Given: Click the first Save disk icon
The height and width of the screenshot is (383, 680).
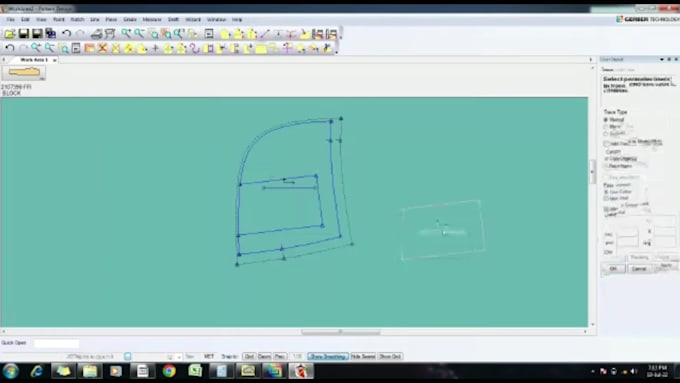Looking at the screenshot, I should 23,33.
